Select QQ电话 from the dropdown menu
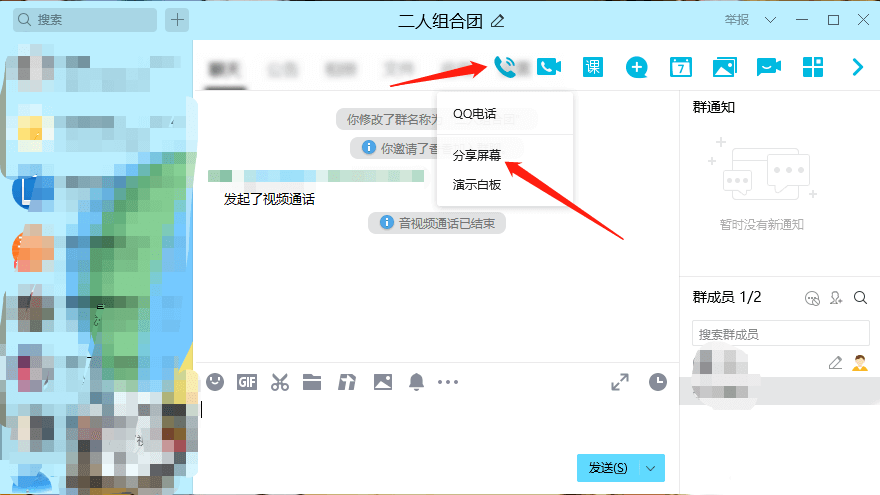Image resolution: width=880 pixels, height=495 pixels. point(475,114)
